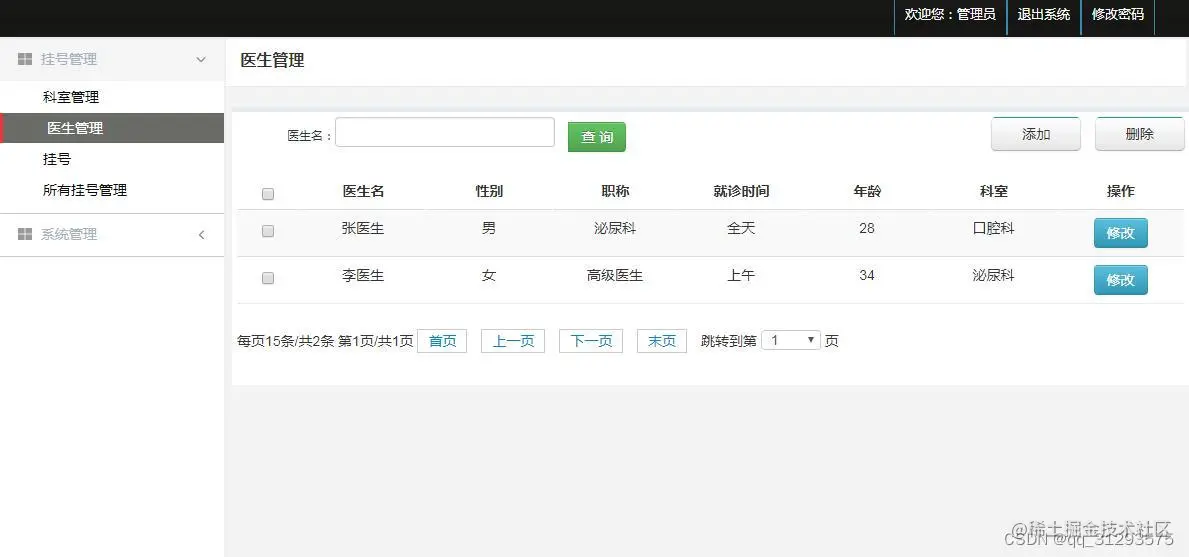The image size is (1189, 557).
Task: Click the 高级医生 title cell
Action: [x=615, y=276]
